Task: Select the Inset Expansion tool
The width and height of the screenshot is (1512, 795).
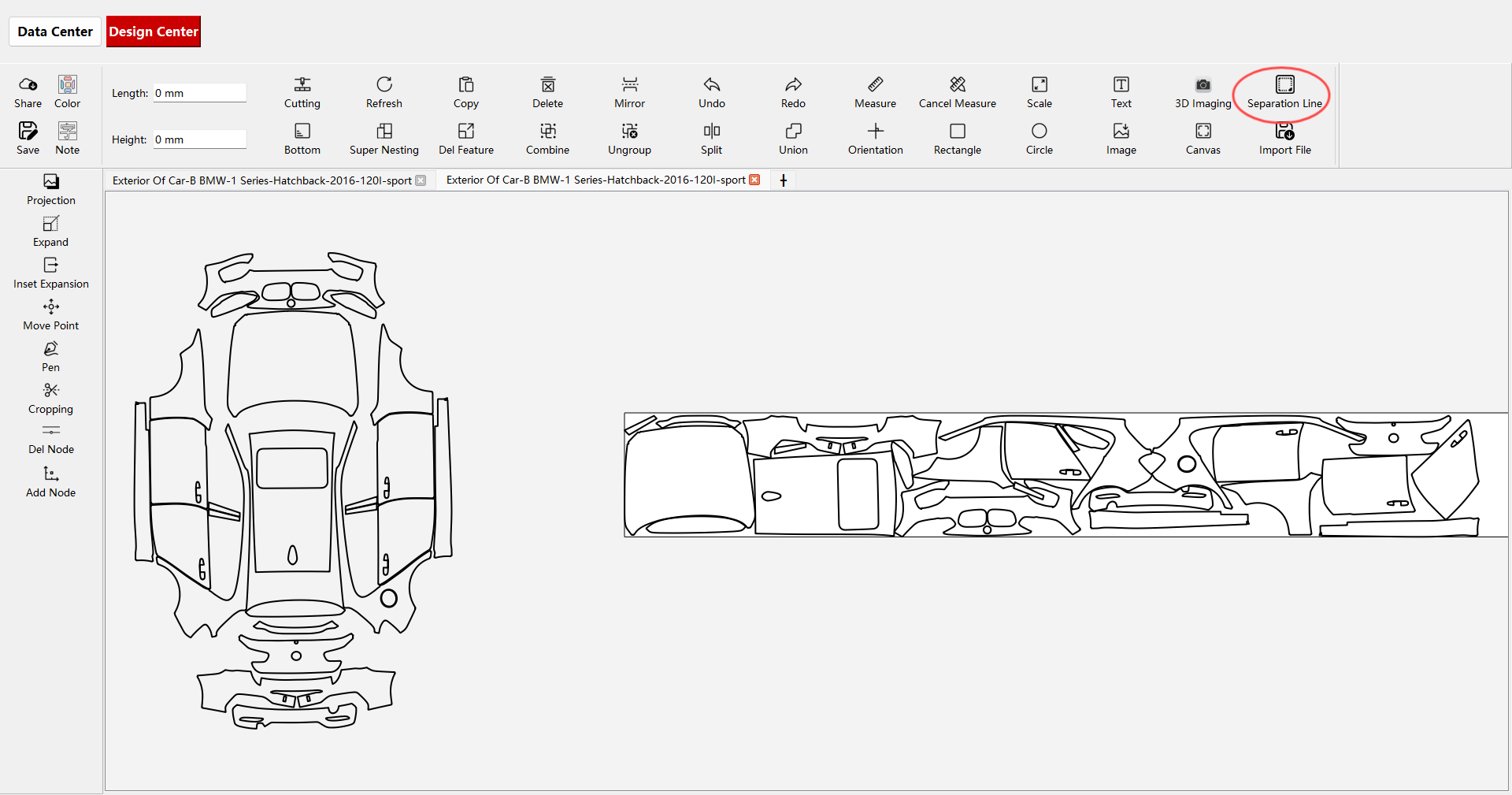Action: 50,273
